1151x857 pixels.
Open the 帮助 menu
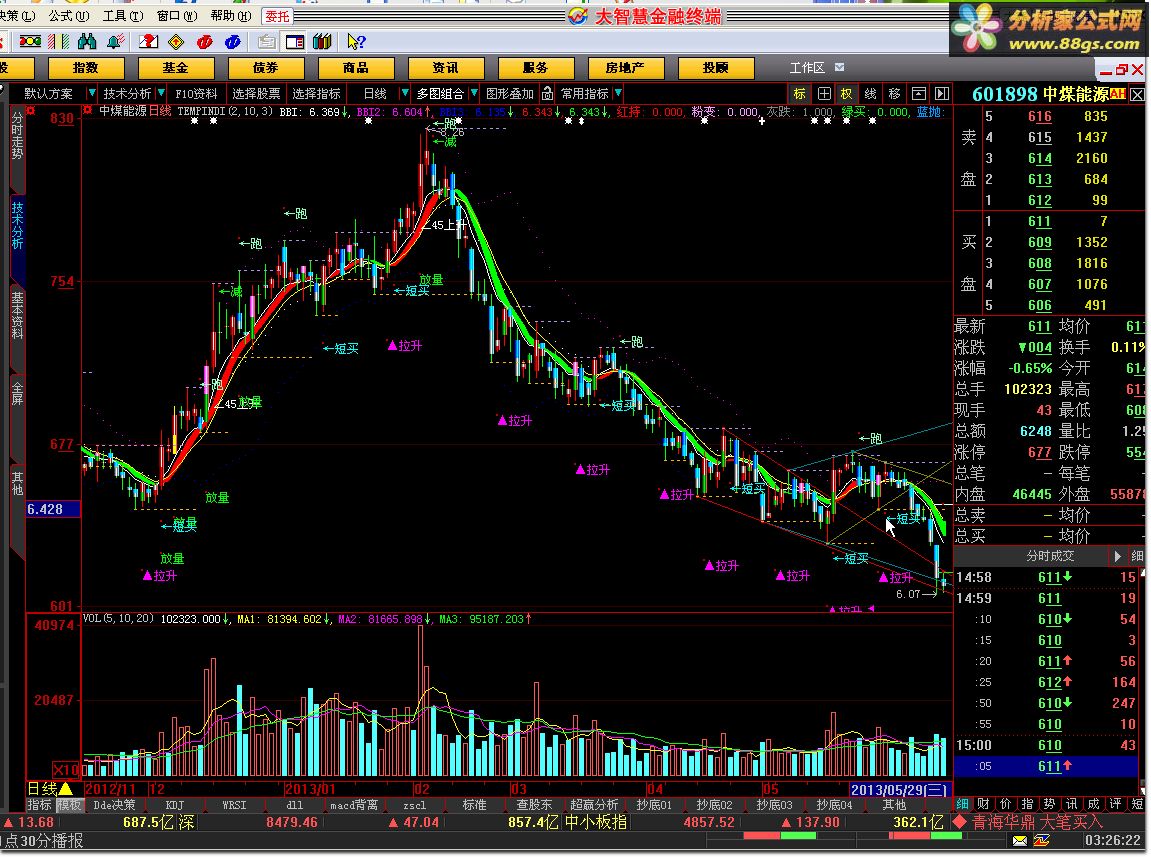pos(230,16)
